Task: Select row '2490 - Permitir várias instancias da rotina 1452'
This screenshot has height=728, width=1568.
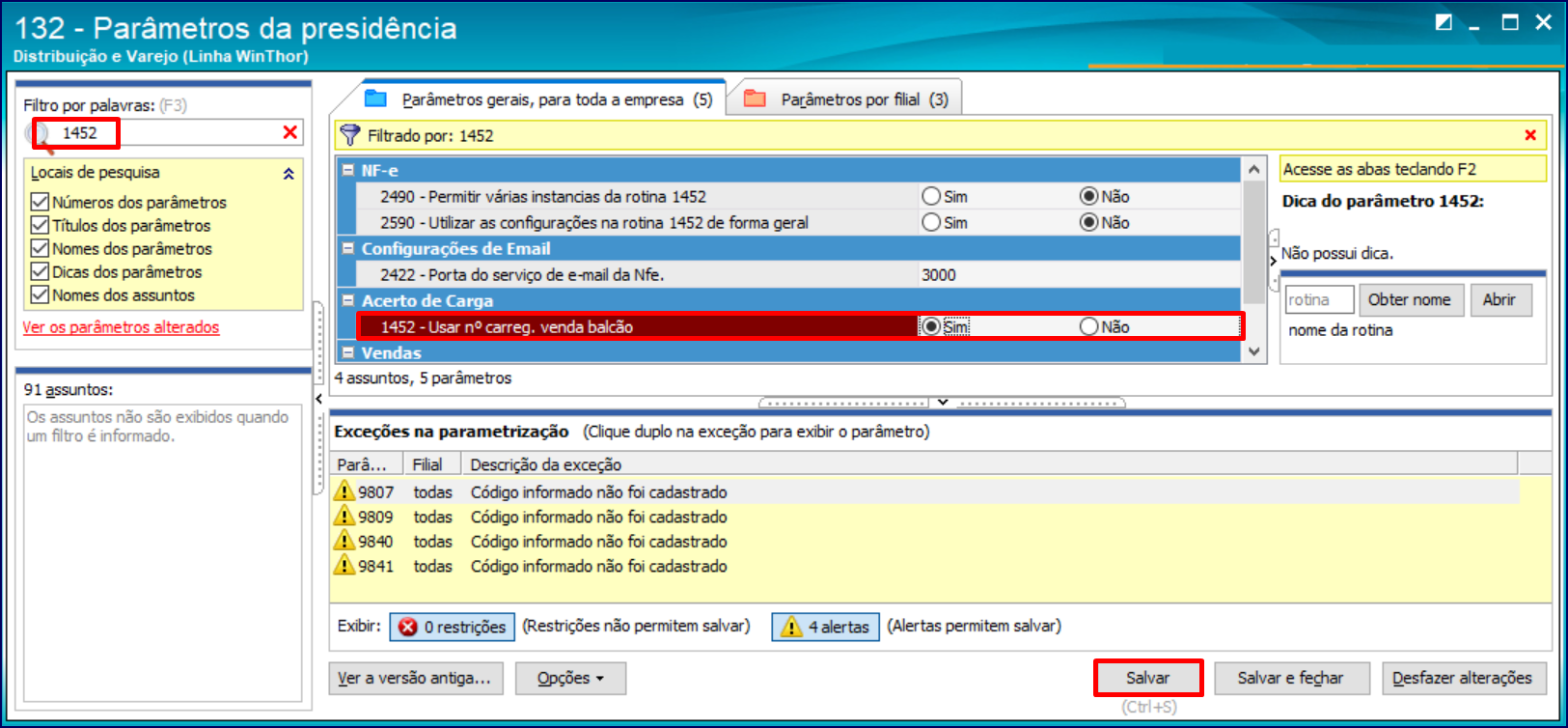Action: (x=797, y=196)
